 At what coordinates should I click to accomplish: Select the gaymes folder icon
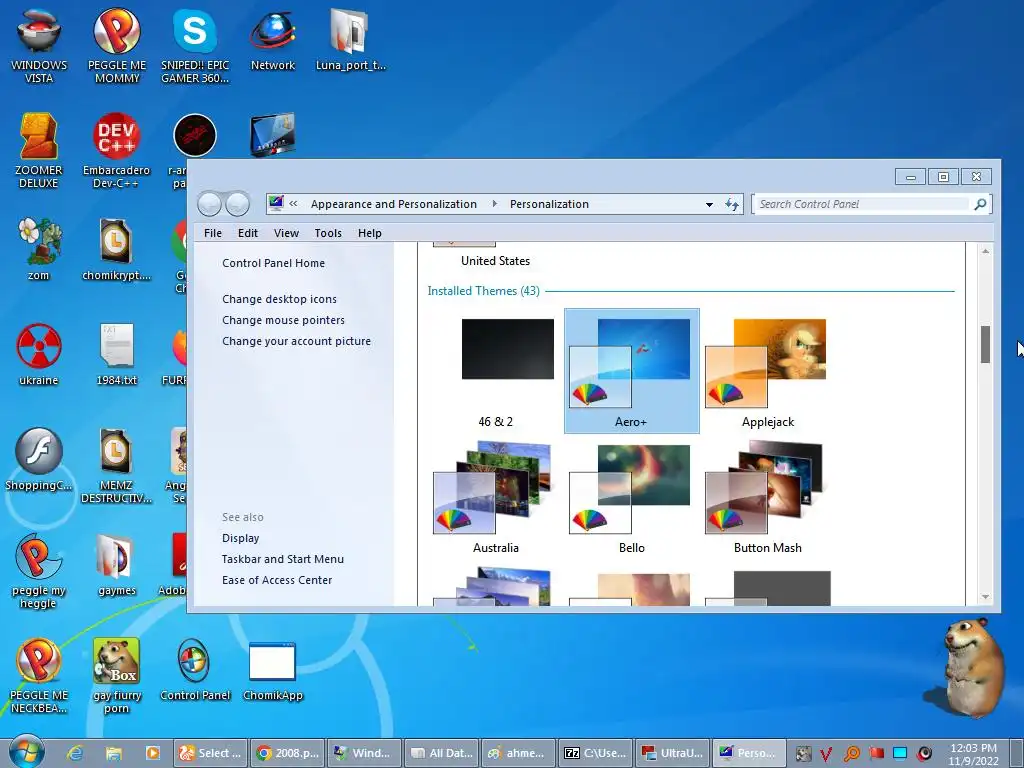click(116, 564)
